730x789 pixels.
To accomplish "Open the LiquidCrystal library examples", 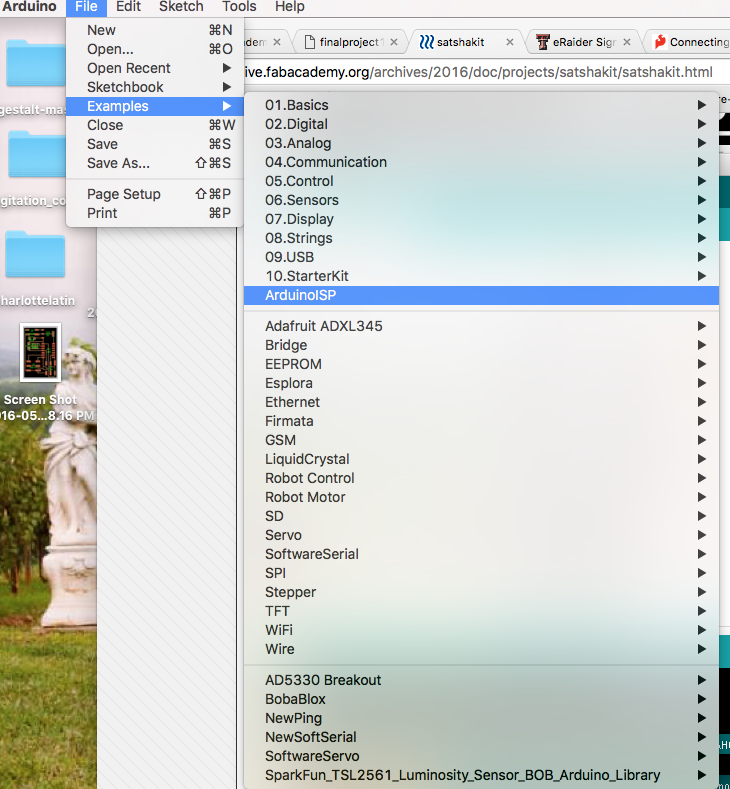I will tap(481, 459).
